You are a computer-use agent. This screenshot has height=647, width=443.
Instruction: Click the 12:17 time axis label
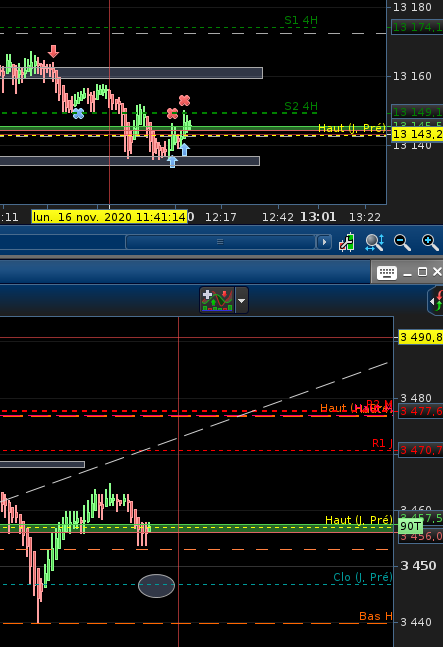221,217
